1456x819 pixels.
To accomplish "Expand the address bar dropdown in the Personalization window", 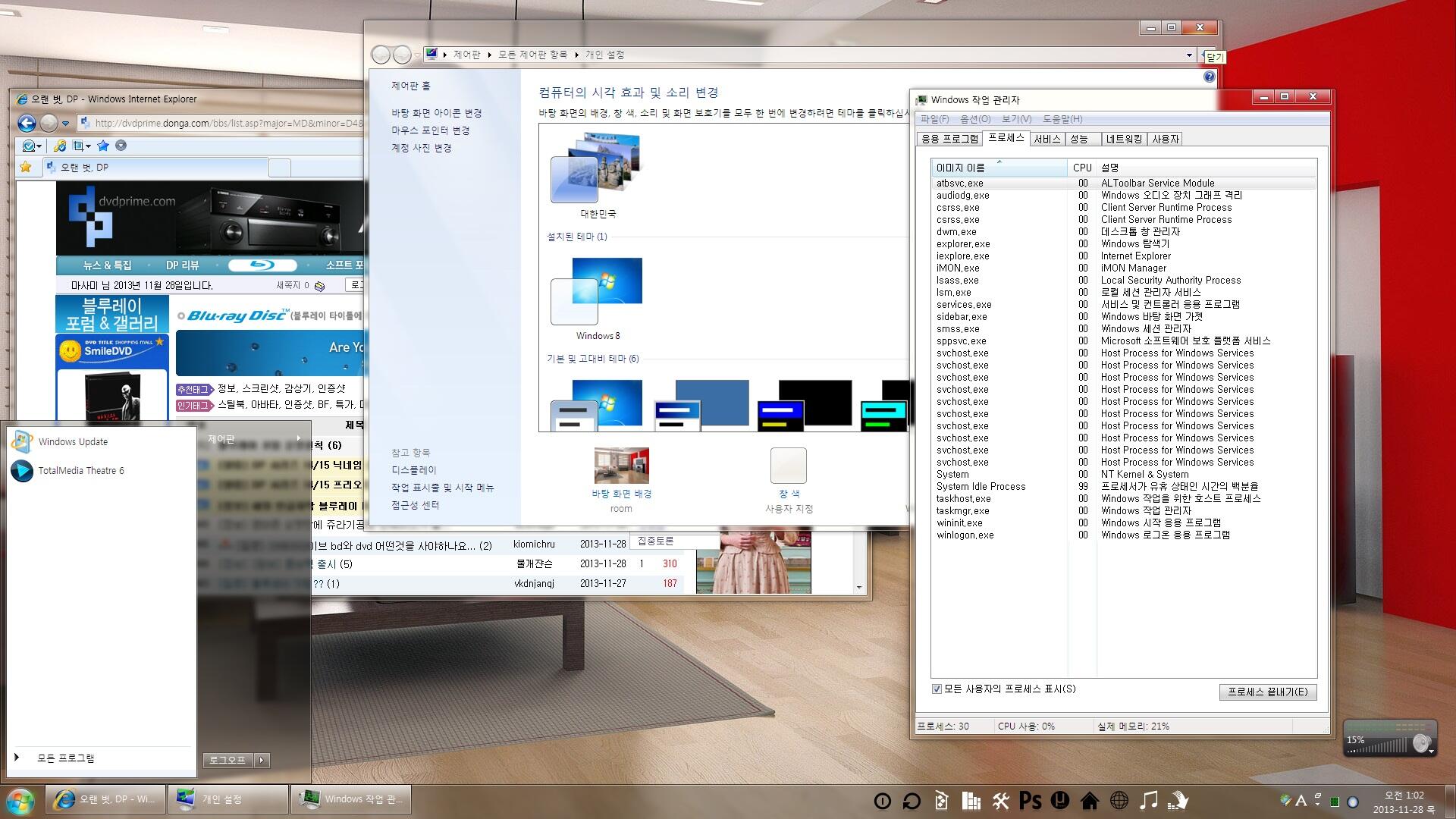I will [x=1189, y=55].
